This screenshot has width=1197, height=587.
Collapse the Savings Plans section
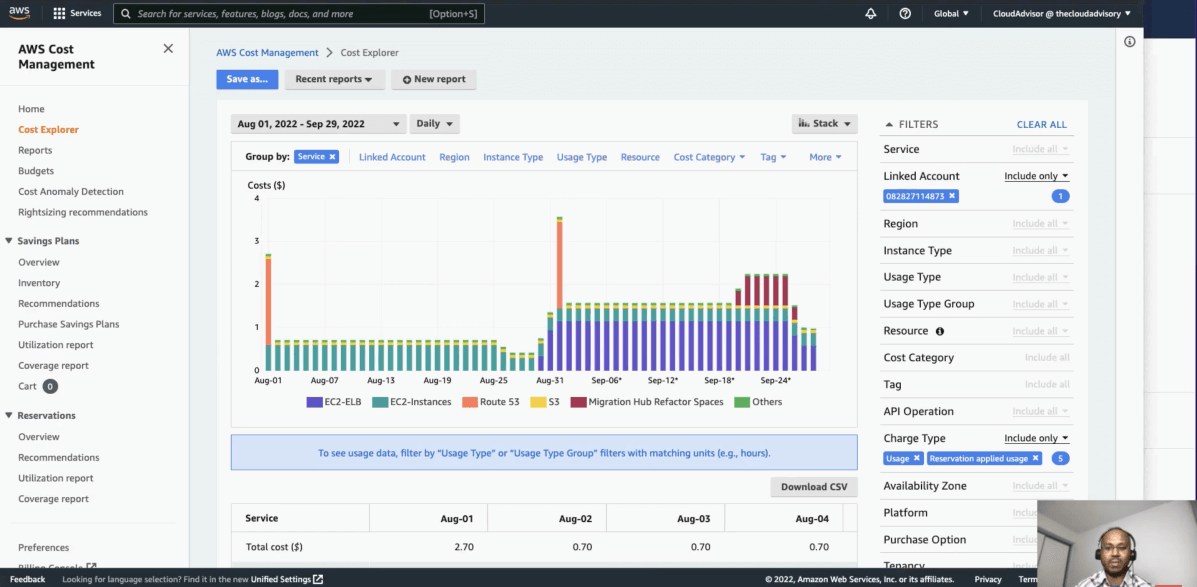(x=9, y=241)
